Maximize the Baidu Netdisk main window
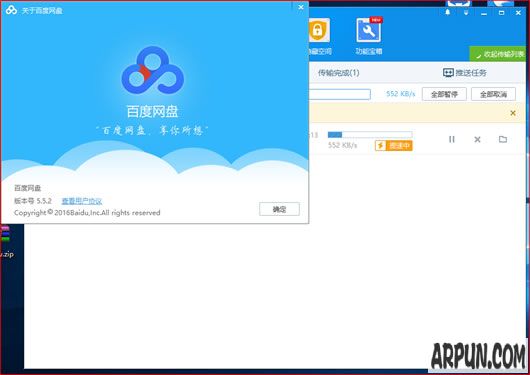This screenshot has height=375, width=530. coord(502,13)
